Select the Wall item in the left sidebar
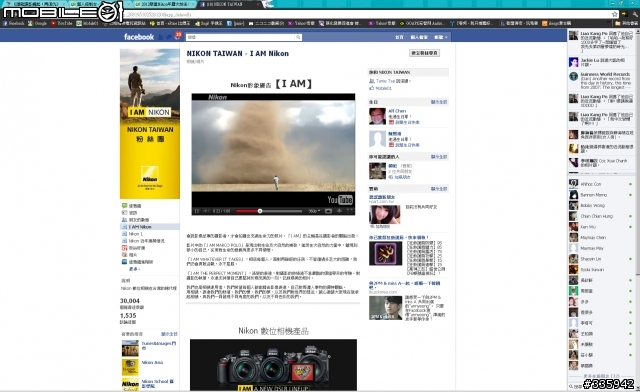This screenshot has height=392, width=640. tap(135, 206)
